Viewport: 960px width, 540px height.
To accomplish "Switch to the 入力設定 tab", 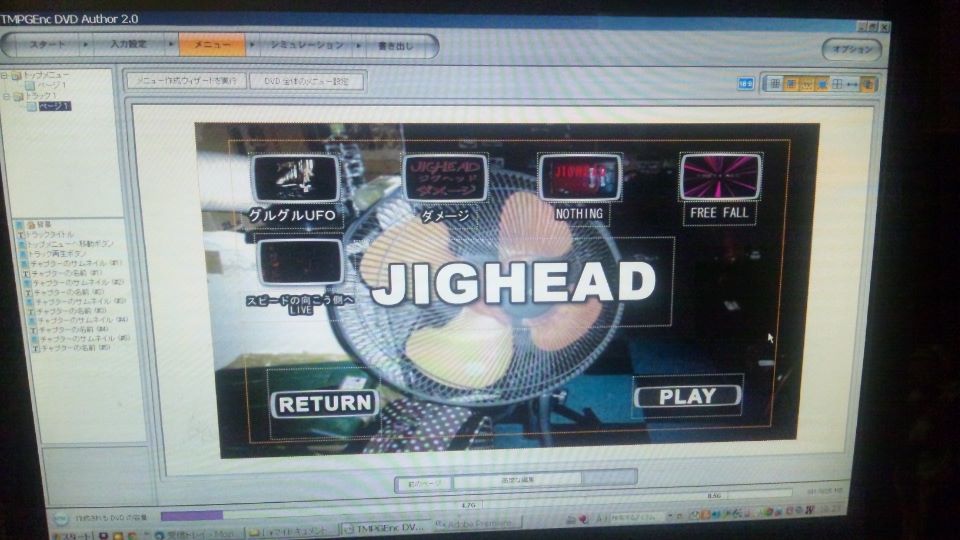I will pyautogui.click(x=129, y=45).
